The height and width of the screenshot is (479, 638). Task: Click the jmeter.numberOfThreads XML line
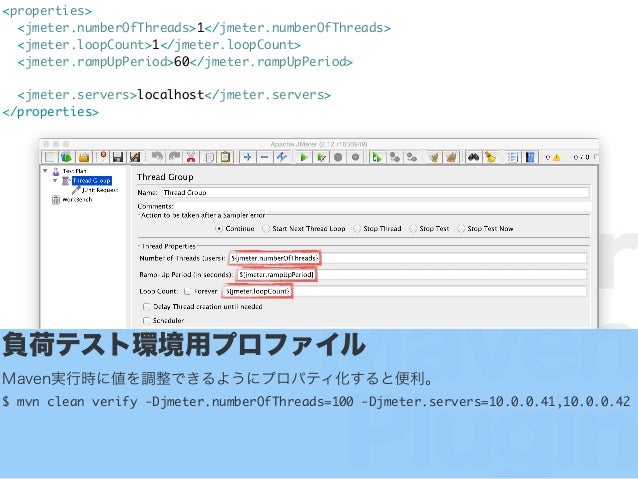(x=204, y=28)
